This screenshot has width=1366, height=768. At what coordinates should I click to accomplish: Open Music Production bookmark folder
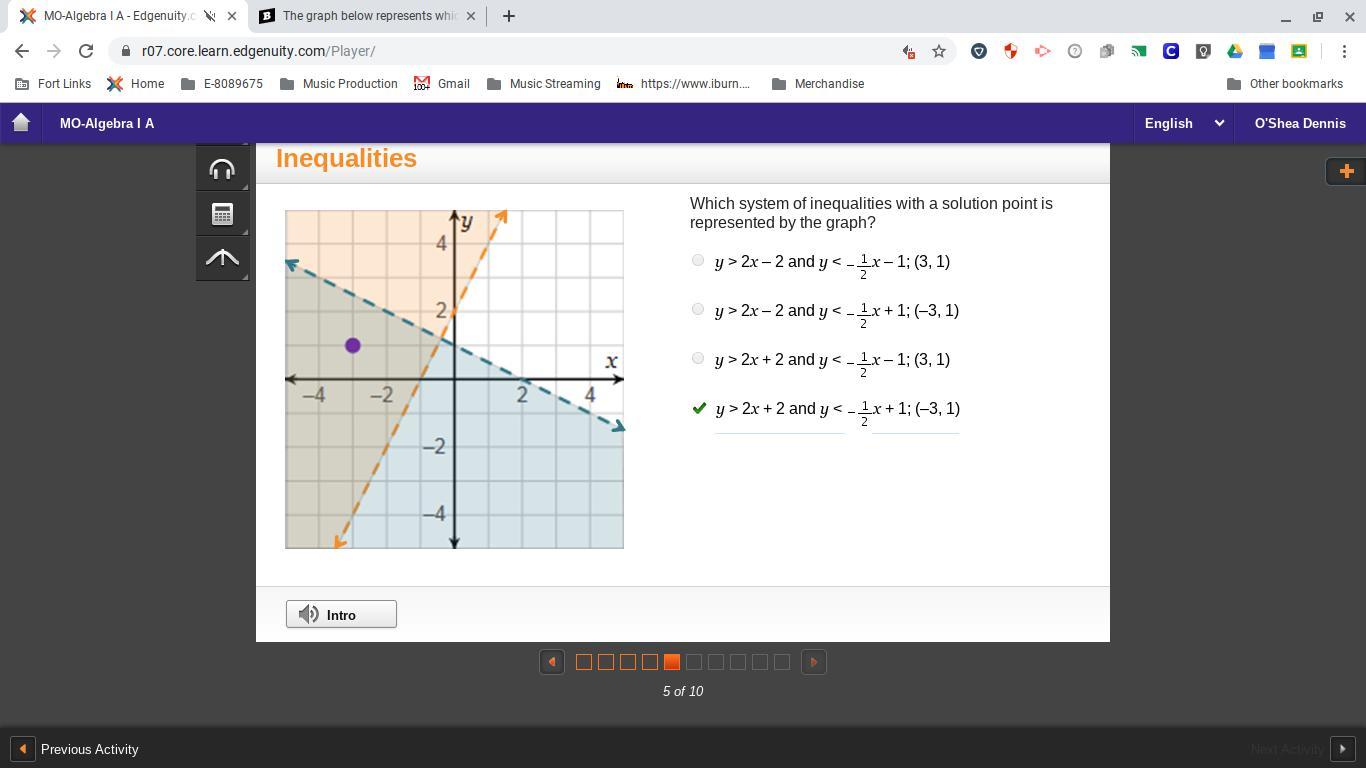point(339,84)
